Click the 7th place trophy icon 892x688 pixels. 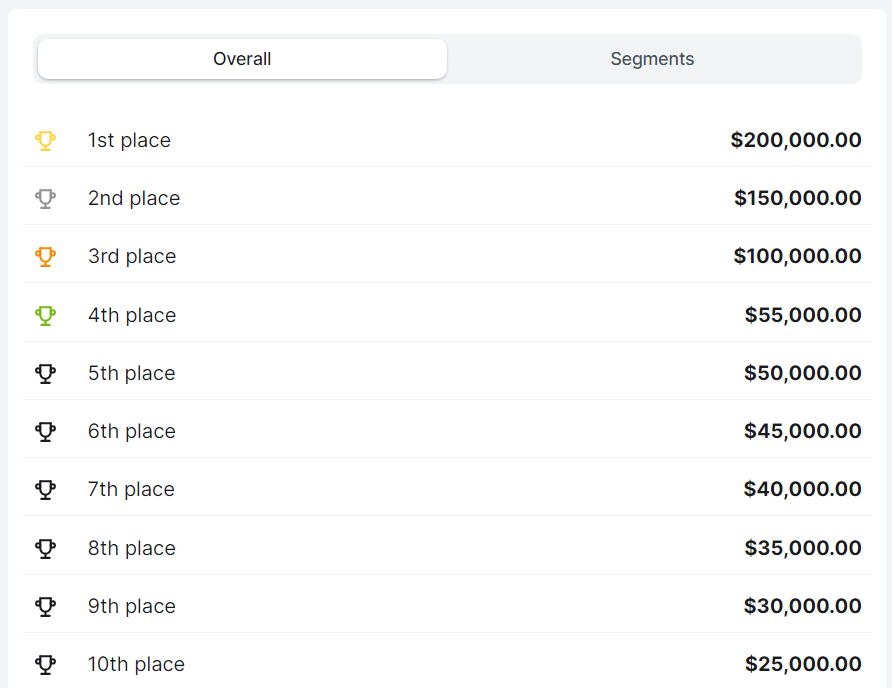(46, 489)
